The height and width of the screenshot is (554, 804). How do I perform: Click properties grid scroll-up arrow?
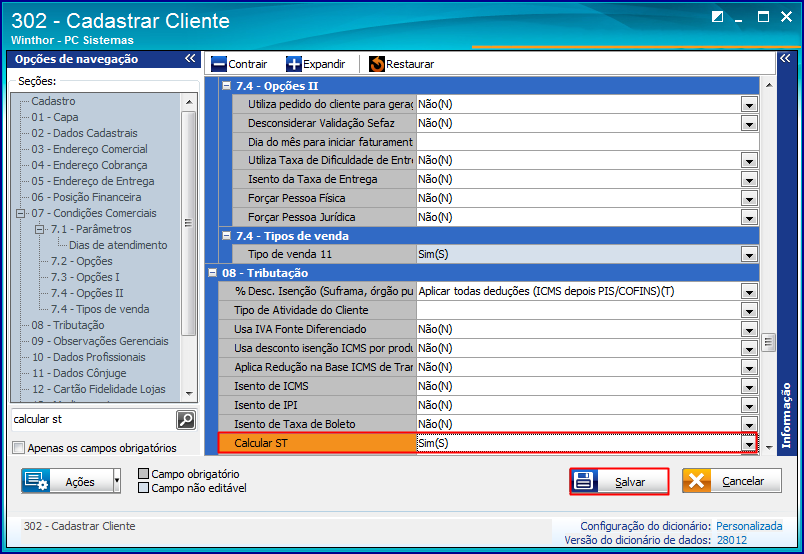[769, 85]
